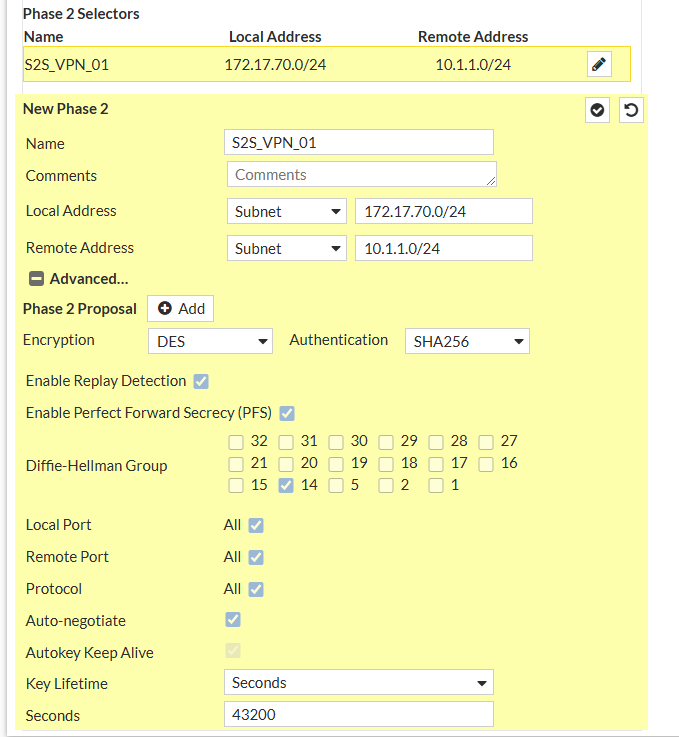Open the Authentication dropdown showing SHA256
This screenshot has width=679, height=737.
(468, 341)
